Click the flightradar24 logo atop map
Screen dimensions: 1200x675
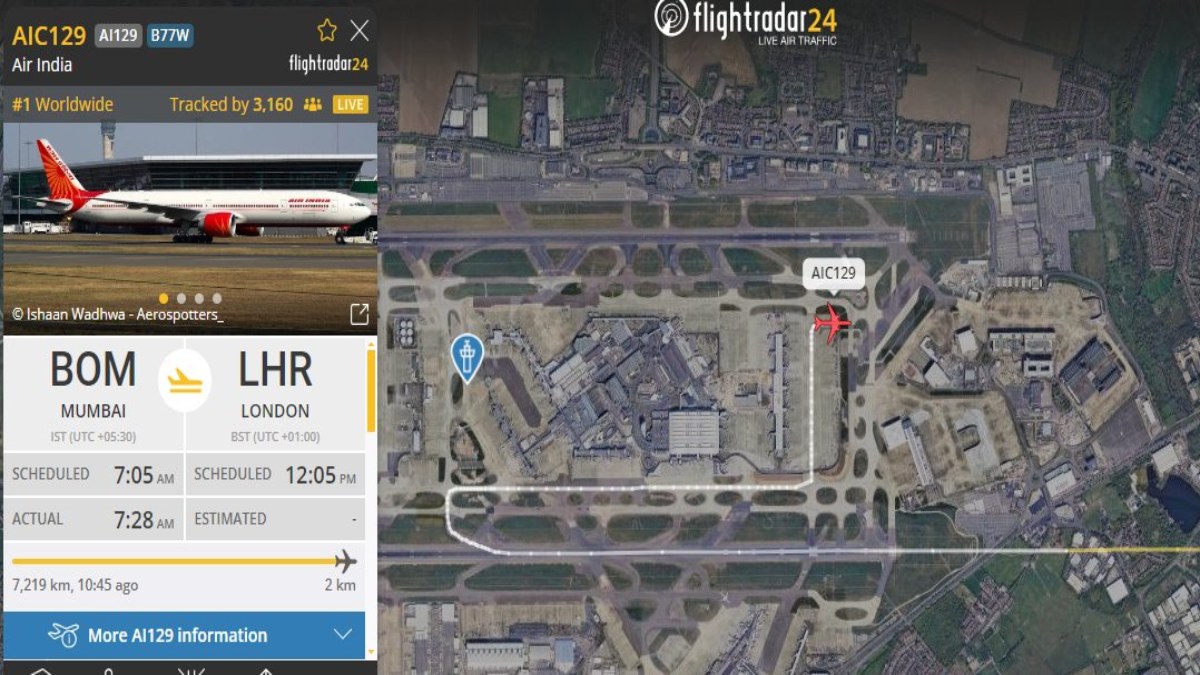tap(746, 21)
